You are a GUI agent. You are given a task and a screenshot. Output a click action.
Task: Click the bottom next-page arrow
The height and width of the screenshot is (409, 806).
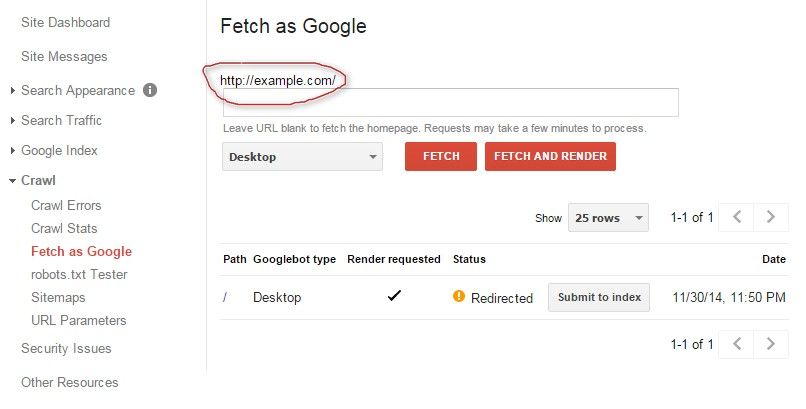(770, 344)
